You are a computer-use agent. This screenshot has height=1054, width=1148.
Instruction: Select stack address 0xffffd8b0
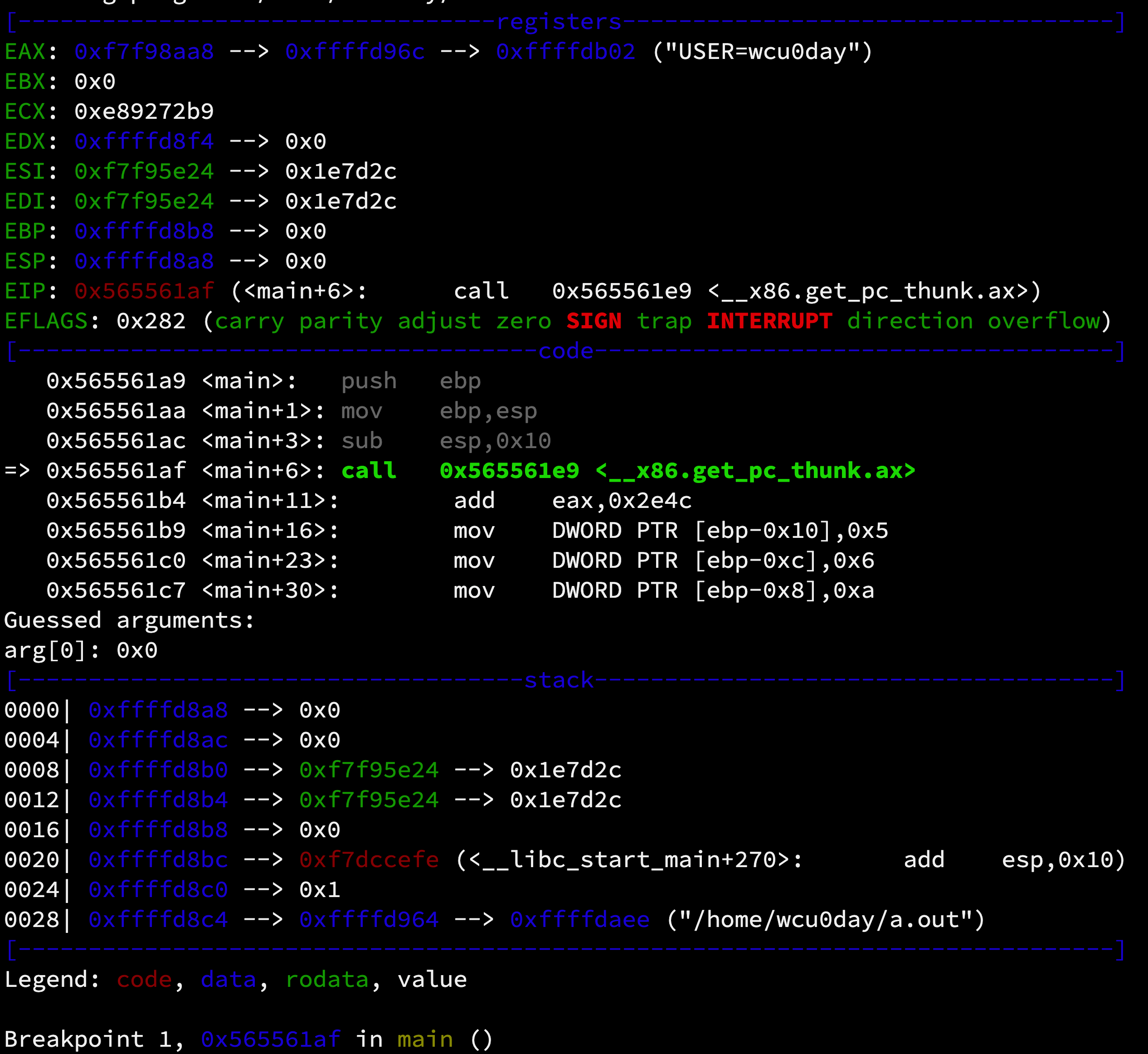point(159,770)
